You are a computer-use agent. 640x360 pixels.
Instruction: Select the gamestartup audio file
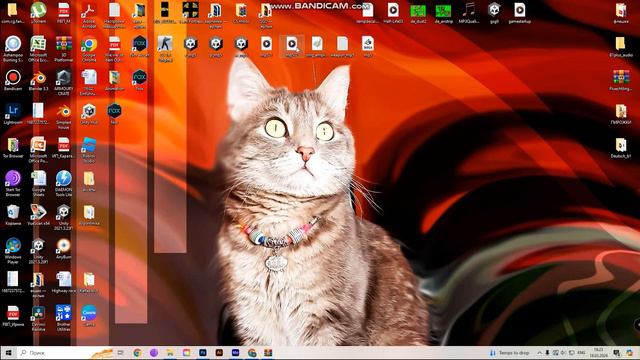[520, 13]
